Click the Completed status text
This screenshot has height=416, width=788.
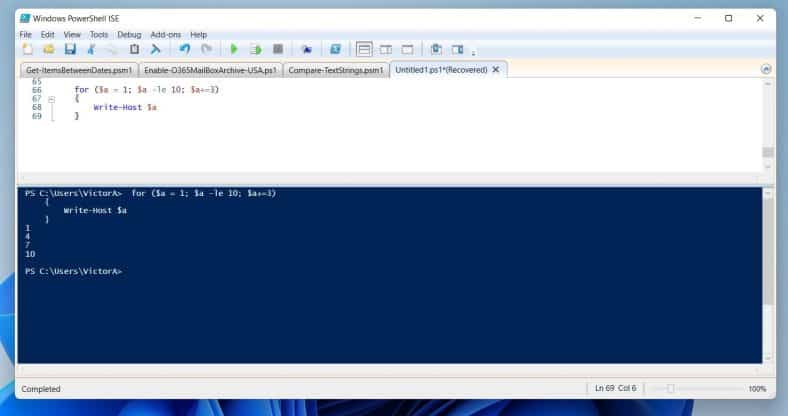pyautogui.click(x=41, y=389)
